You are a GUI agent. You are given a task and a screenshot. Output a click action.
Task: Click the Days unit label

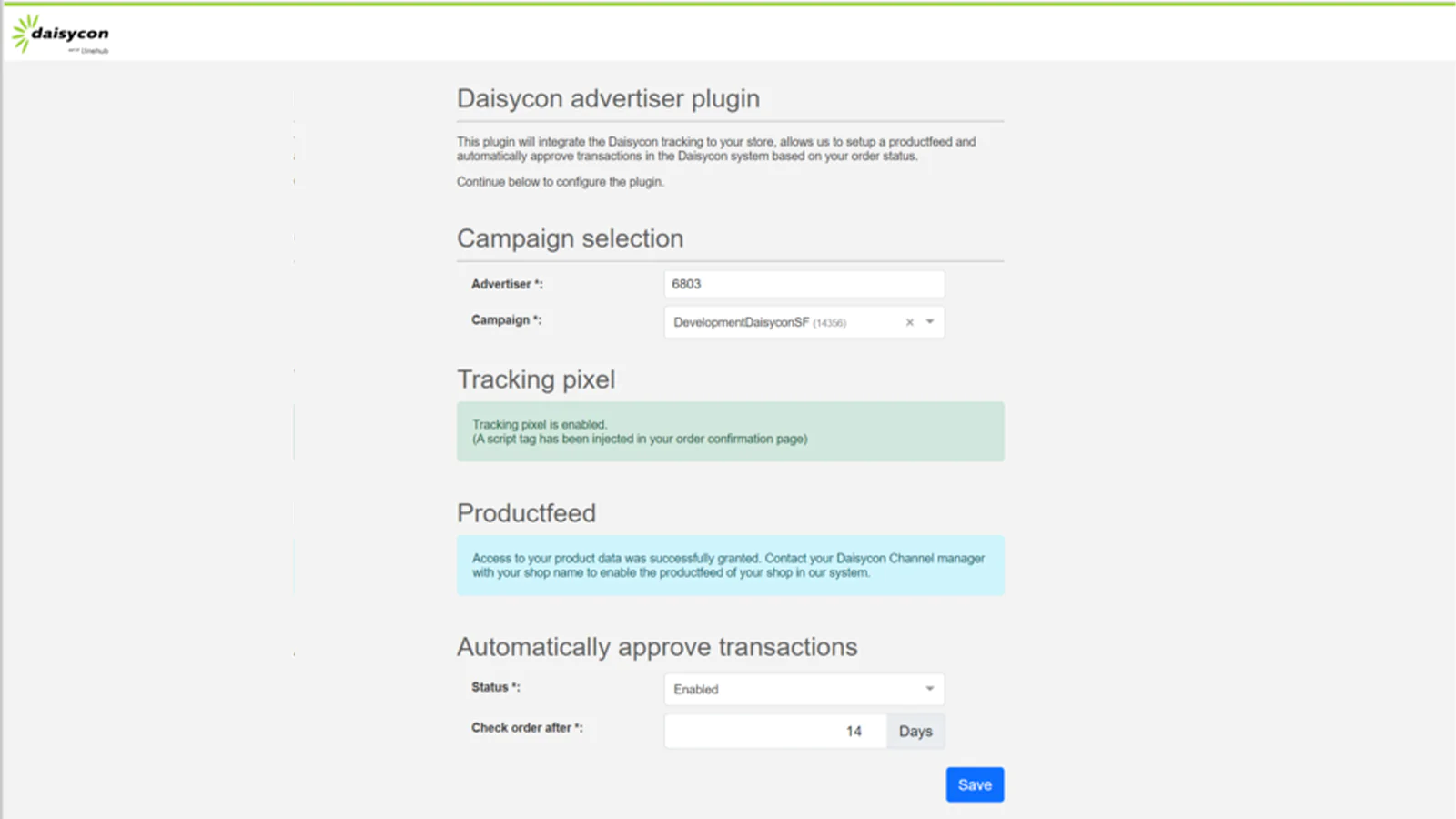915,731
